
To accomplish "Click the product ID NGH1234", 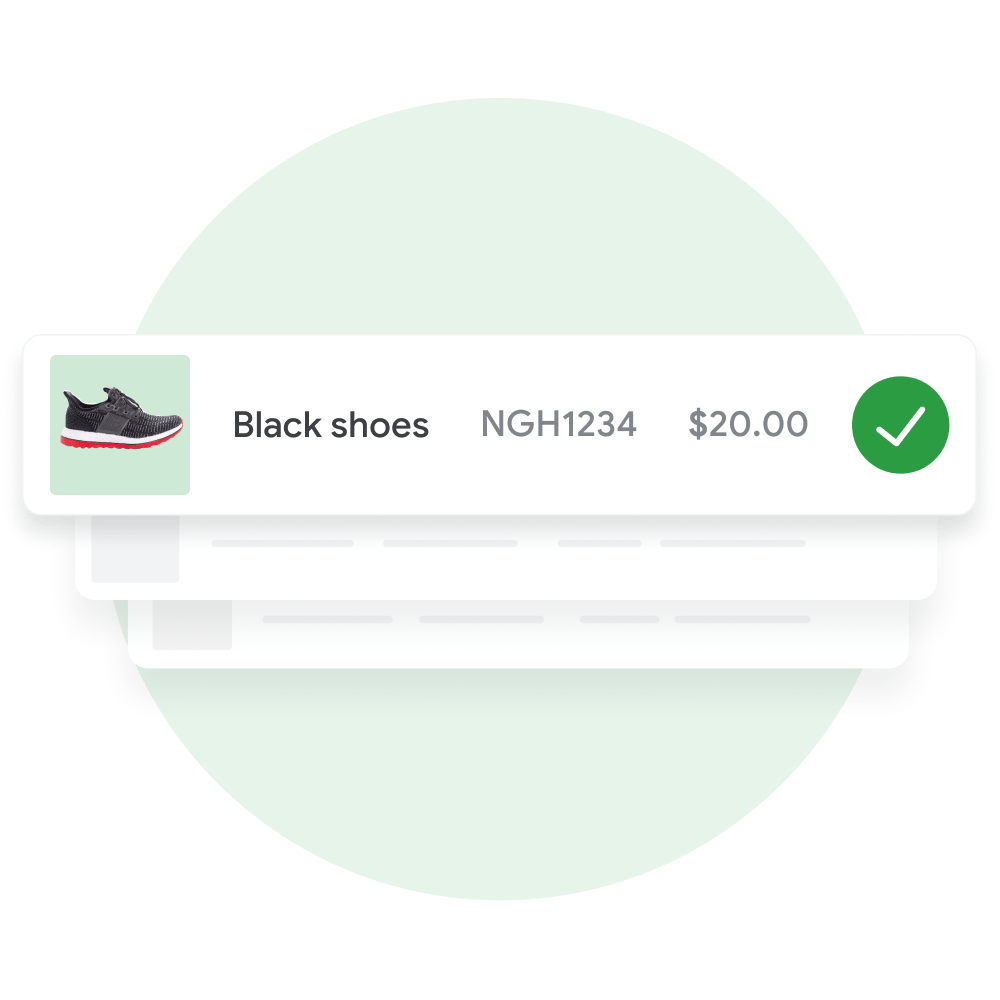I will pos(559,424).
